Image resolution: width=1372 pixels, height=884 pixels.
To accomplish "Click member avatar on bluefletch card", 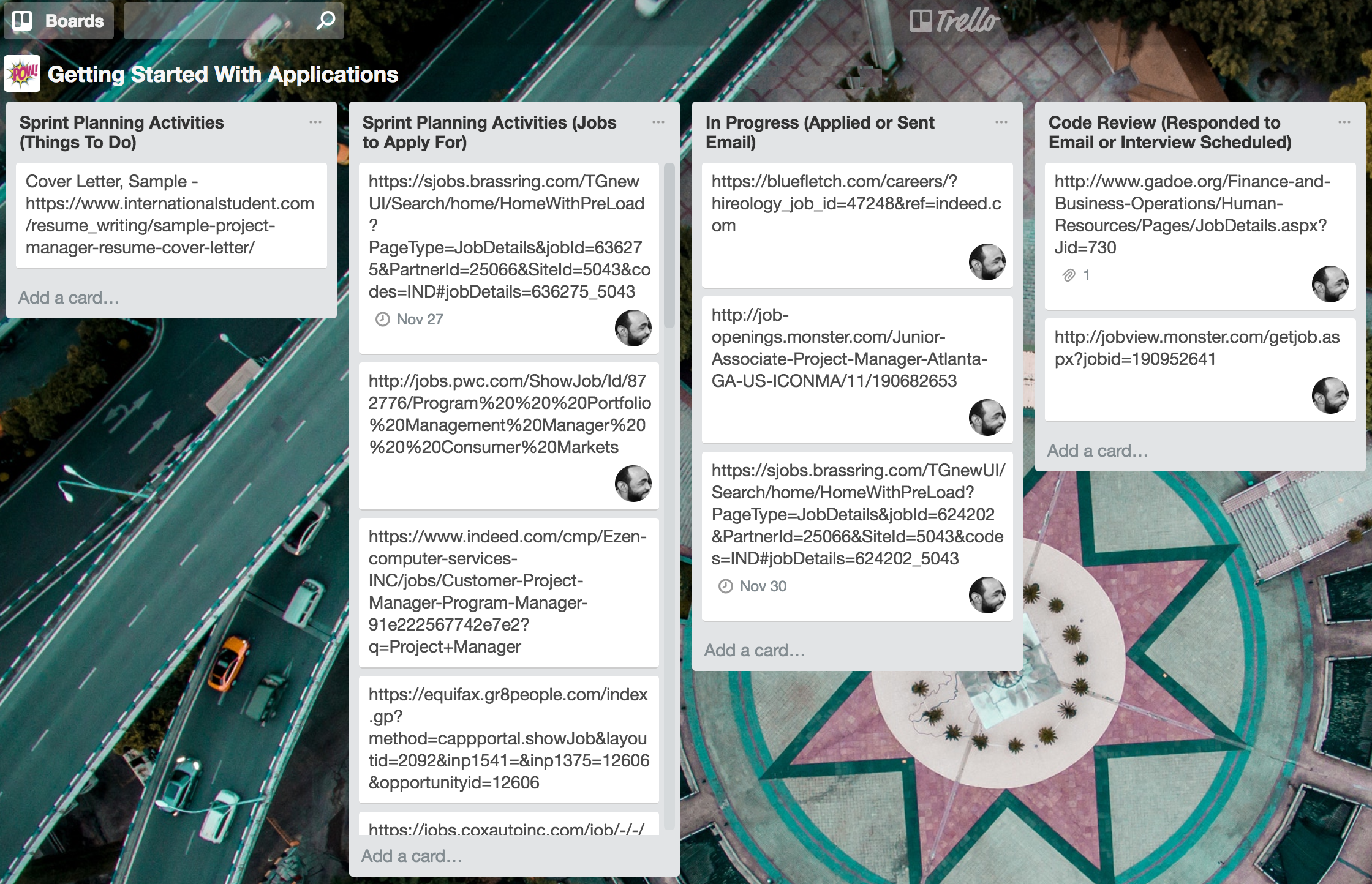I will [x=987, y=262].
